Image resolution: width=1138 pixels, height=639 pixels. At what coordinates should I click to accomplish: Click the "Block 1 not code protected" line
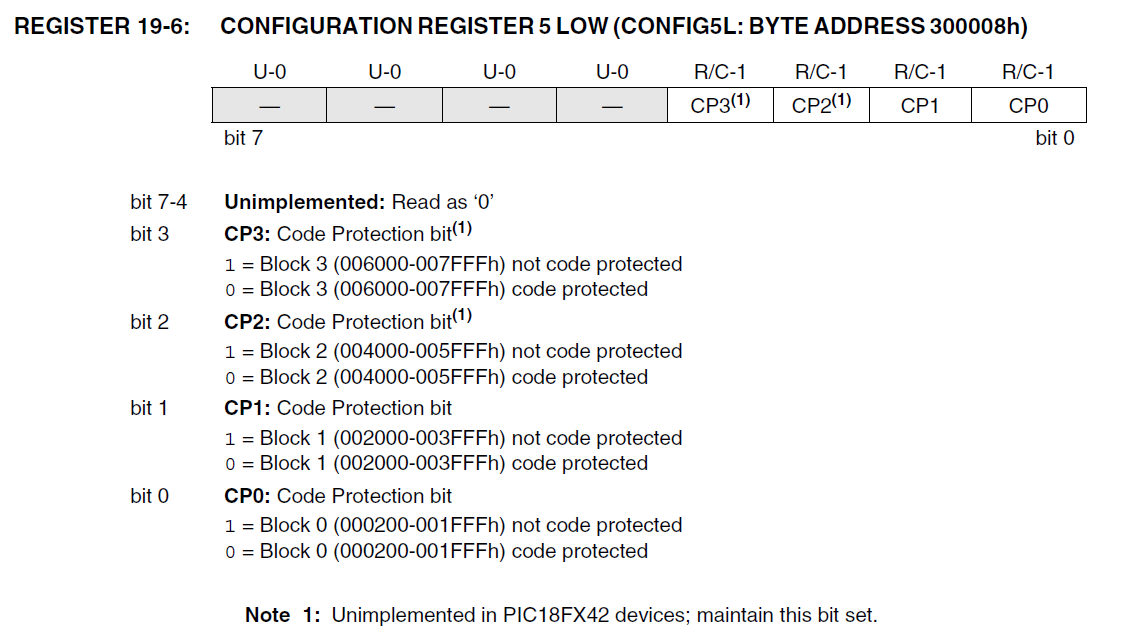[453, 438]
